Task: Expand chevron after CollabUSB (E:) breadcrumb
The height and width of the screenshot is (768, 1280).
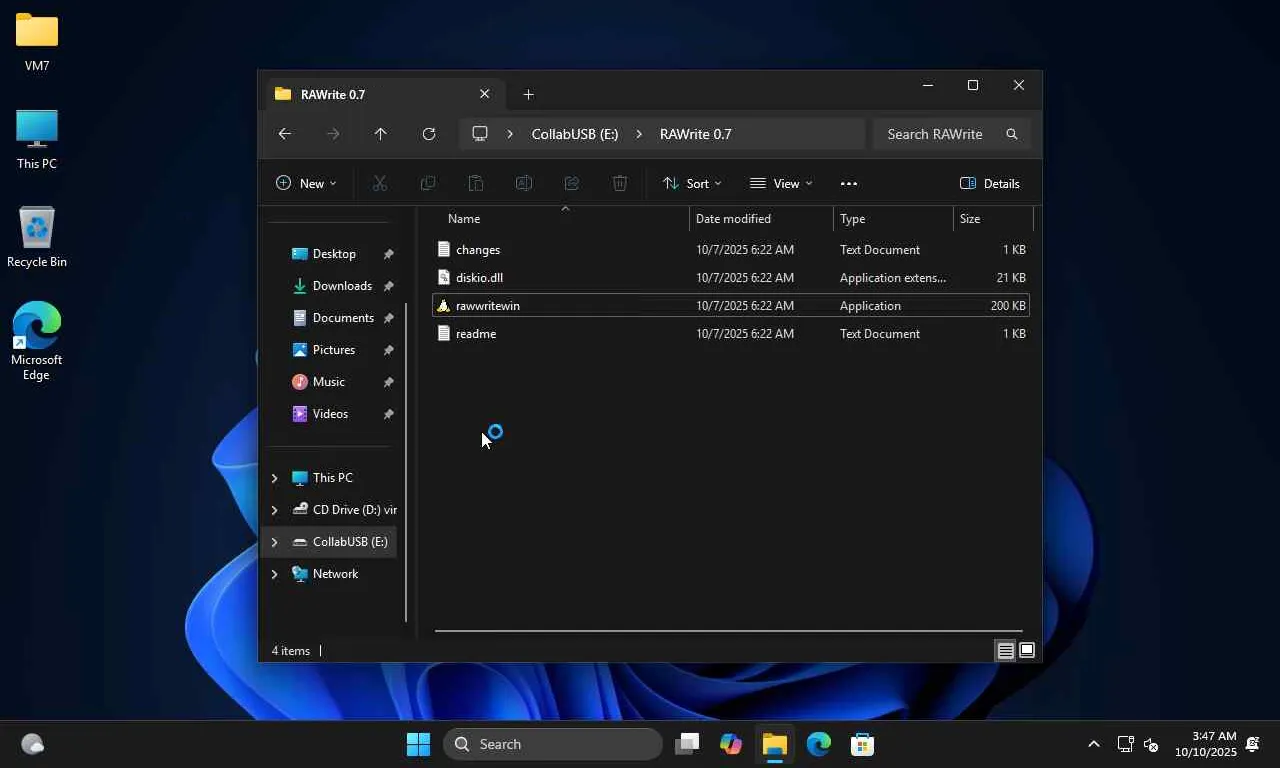Action: (x=639, y=134)
